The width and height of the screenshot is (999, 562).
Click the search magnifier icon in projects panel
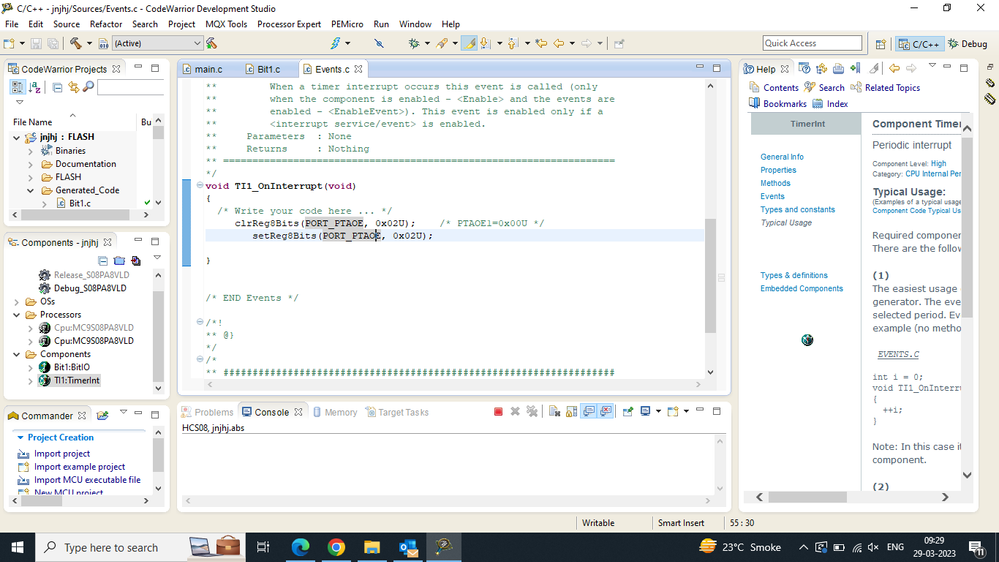tap(89, 87)
